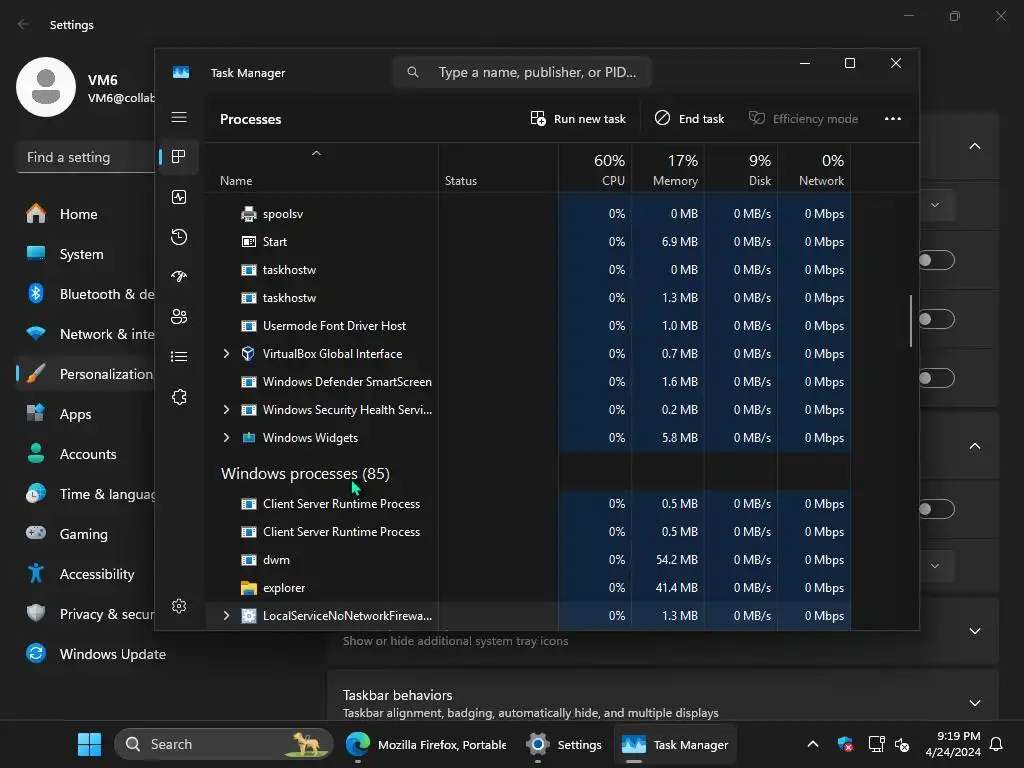Sort processes by CPU column
Viewport: 1024px width, 768px height.
click(595, 170)
